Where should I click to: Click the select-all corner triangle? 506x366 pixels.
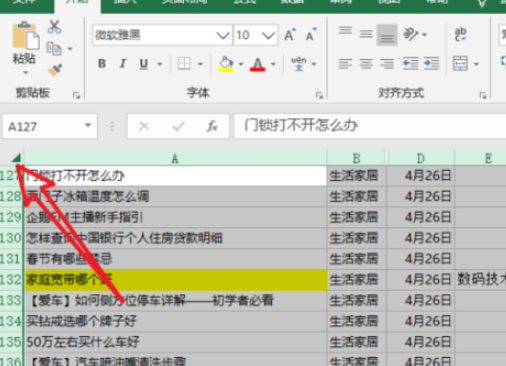click(x=15, y=158)
